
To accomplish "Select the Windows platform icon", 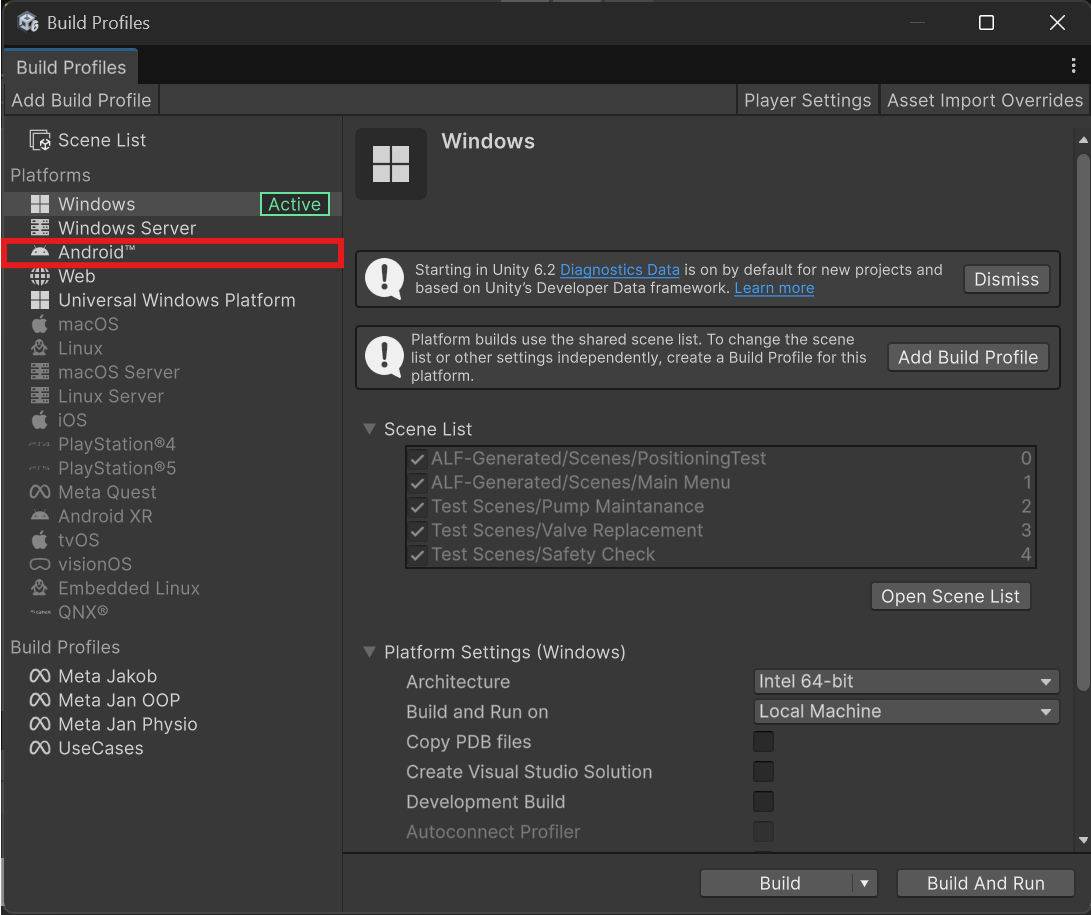I will [40, 204].
